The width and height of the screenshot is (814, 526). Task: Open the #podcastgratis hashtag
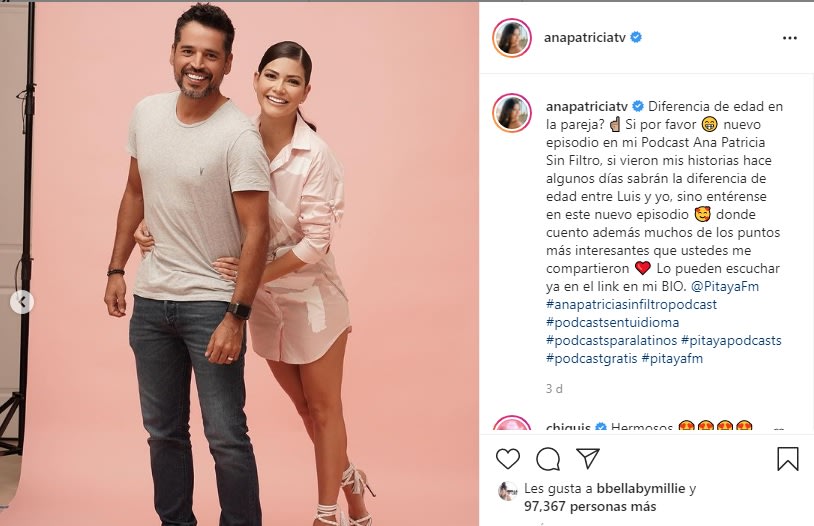(592, 359)
